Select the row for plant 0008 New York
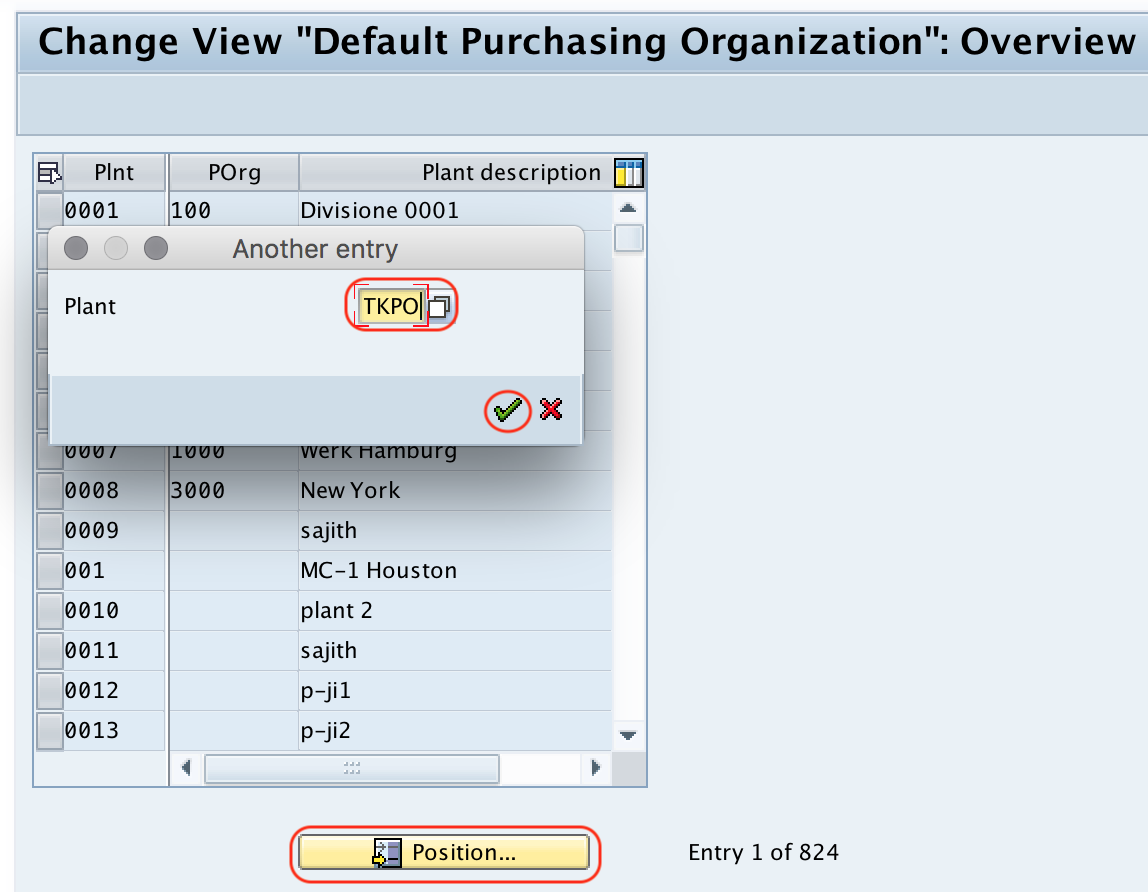Image resolution: width=1148 pixels, height=892 pixels. 48,490
